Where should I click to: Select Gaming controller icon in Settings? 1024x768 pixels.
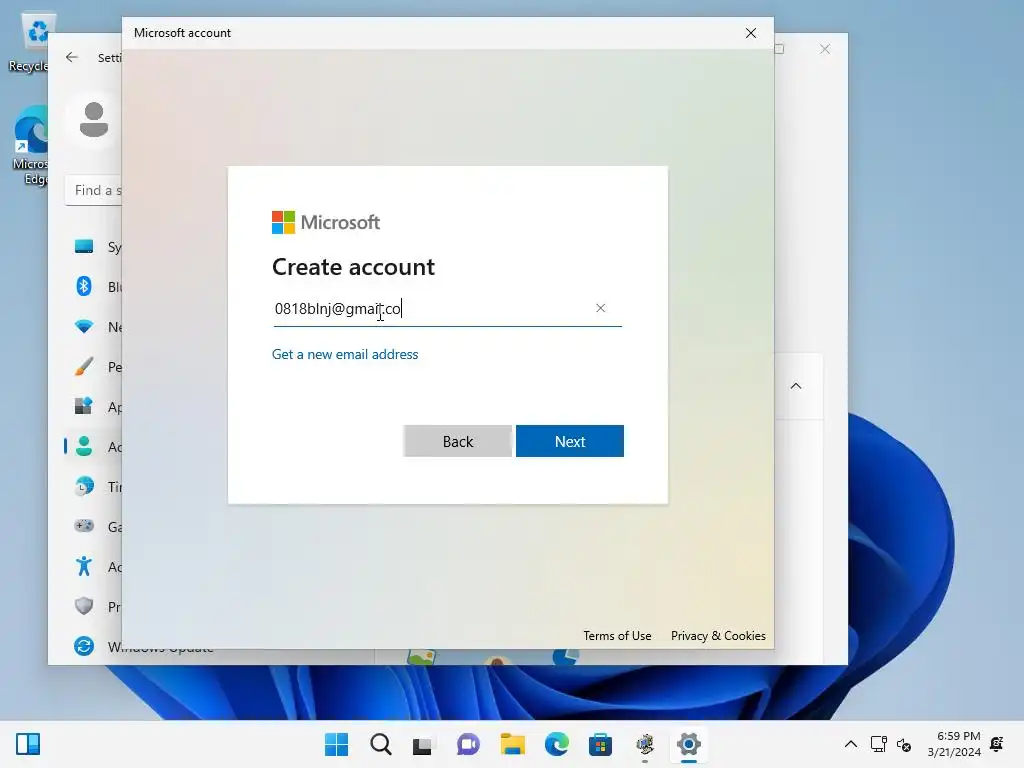[84, 526]
